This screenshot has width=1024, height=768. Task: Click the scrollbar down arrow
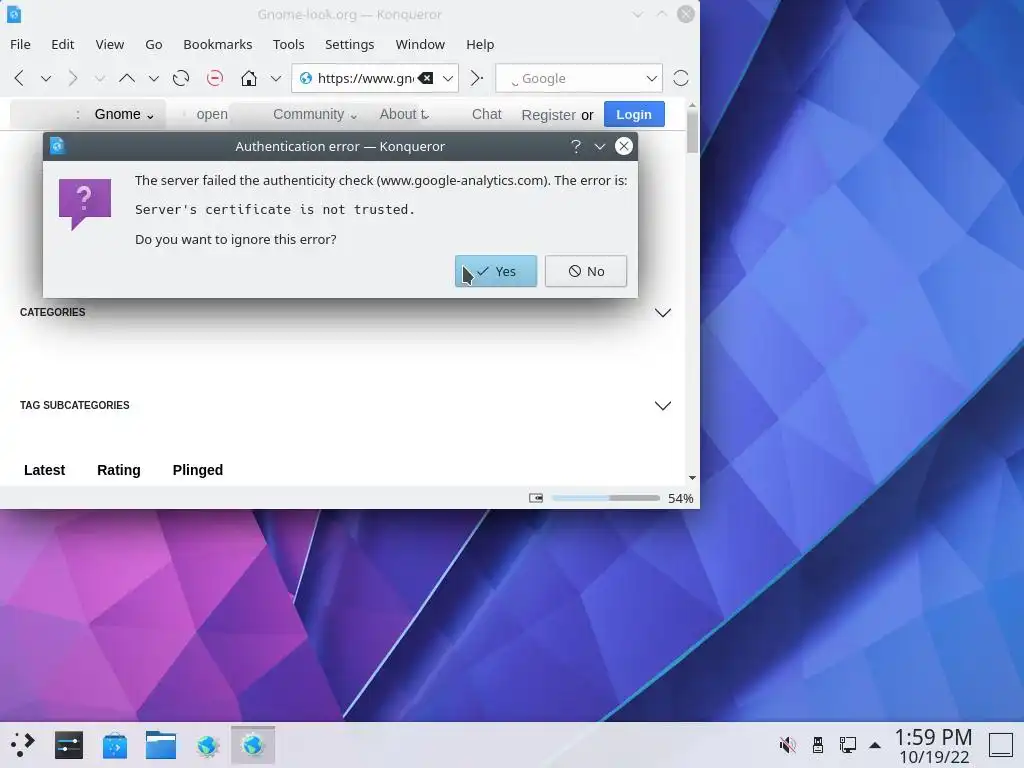692,478
